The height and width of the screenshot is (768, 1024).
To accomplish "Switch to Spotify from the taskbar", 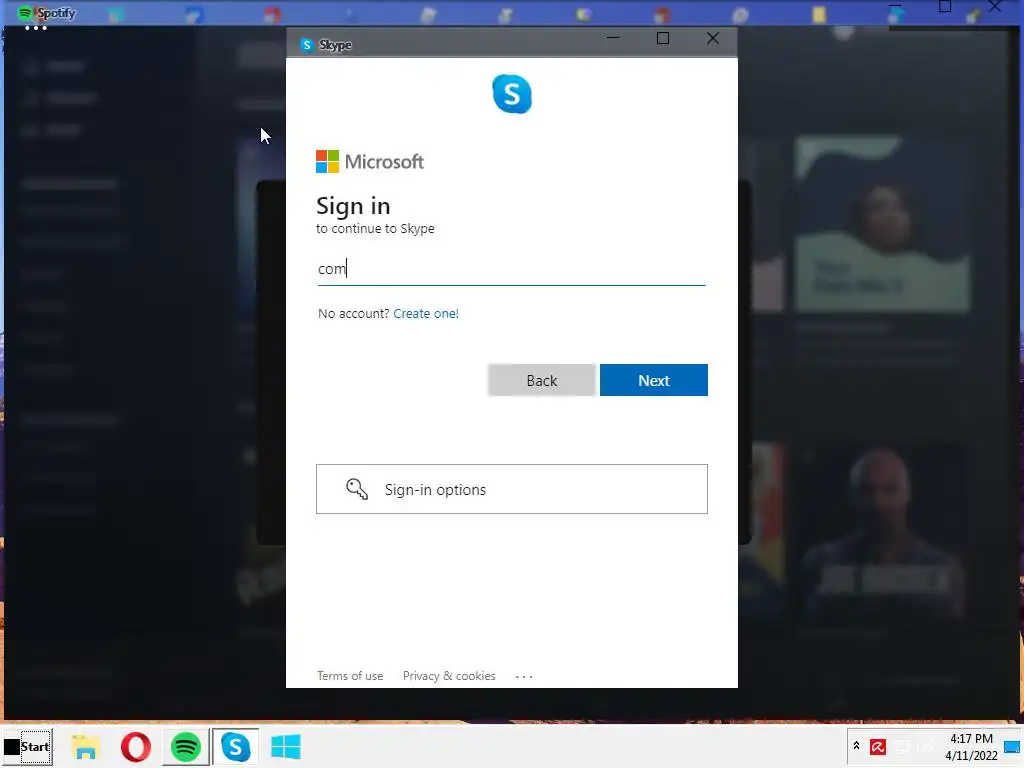I will [185, 747].
